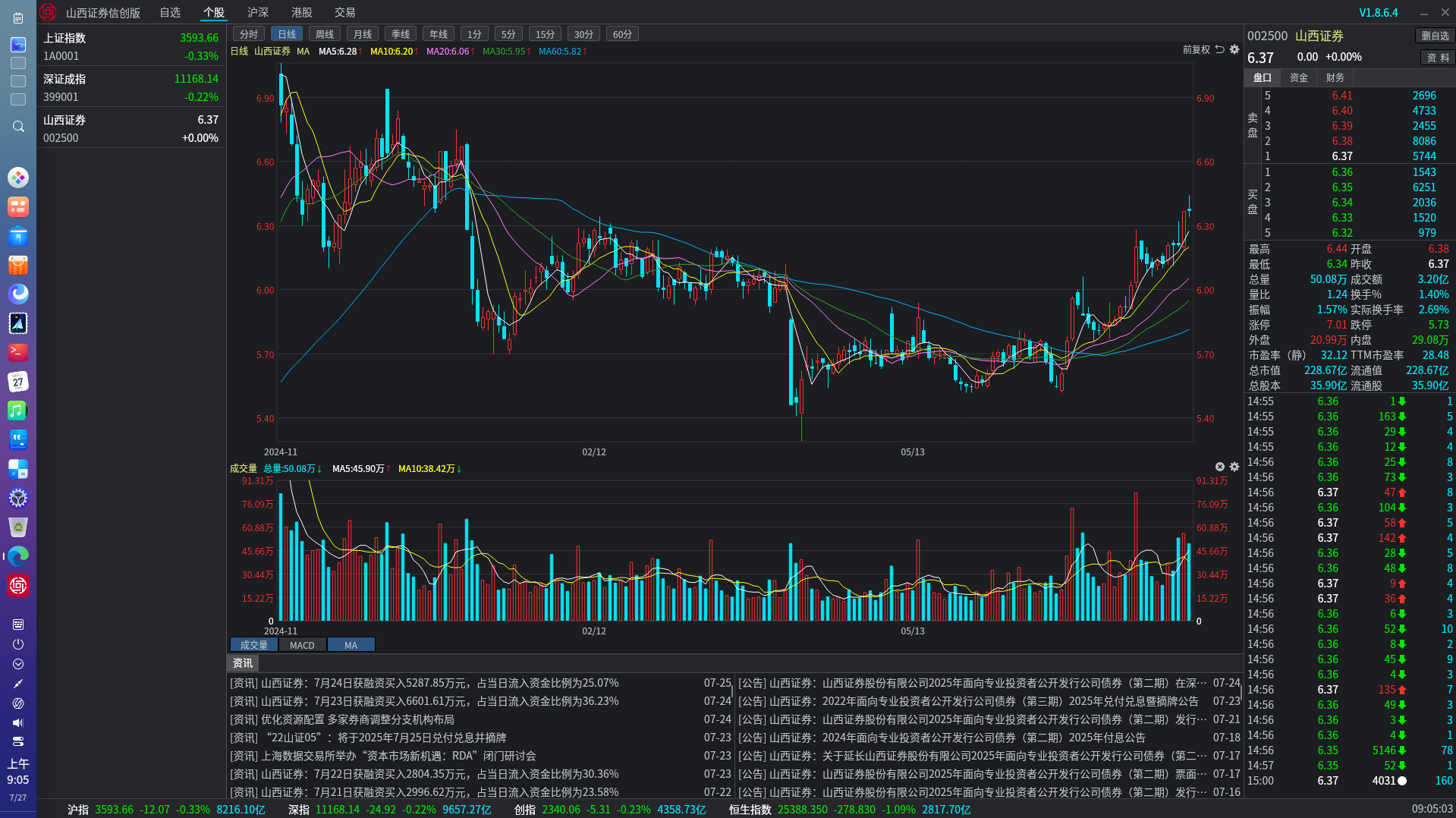
Task: Click the undo arrow beside 前复权
Action: click(x=1220, y=49)
